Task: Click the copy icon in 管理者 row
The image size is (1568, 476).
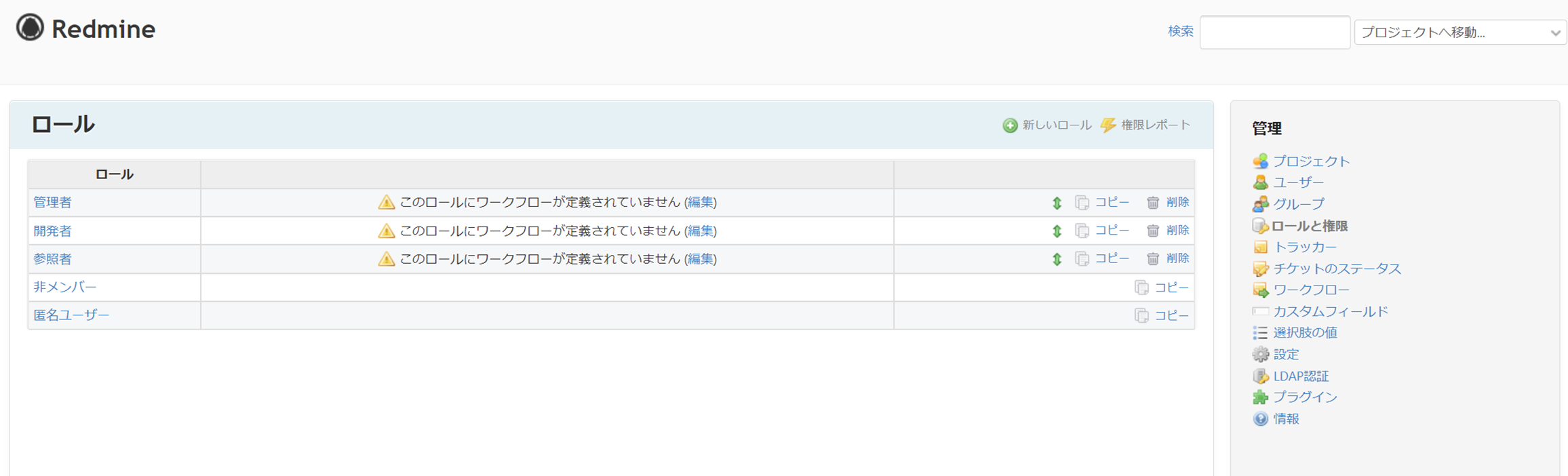Action: (1082, 203)
